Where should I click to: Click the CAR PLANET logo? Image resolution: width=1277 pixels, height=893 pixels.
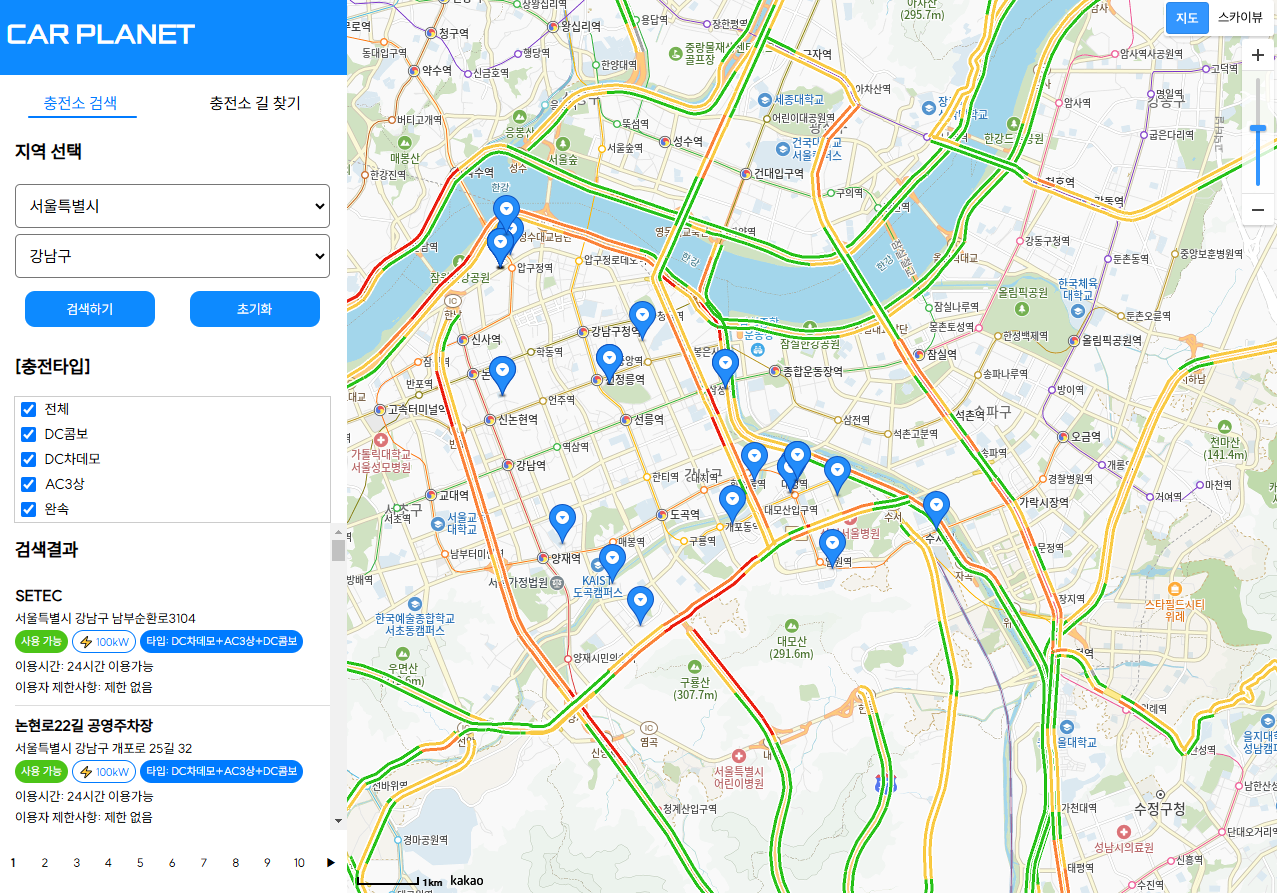(101, 35)
